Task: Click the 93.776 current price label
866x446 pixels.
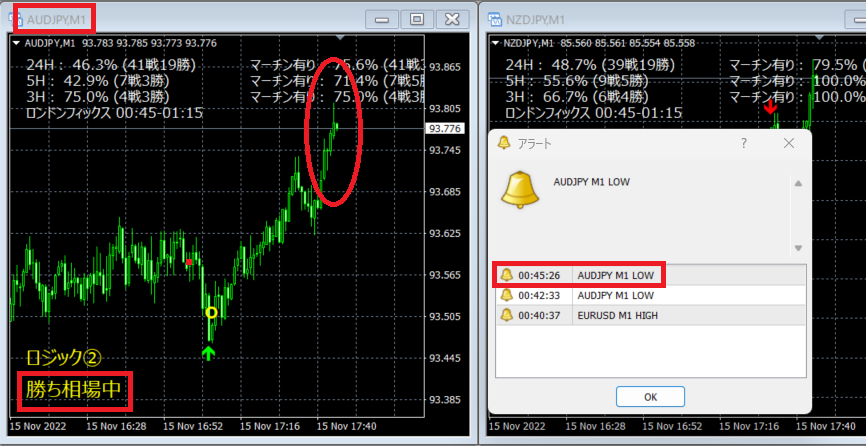Action: click(444, 129)
